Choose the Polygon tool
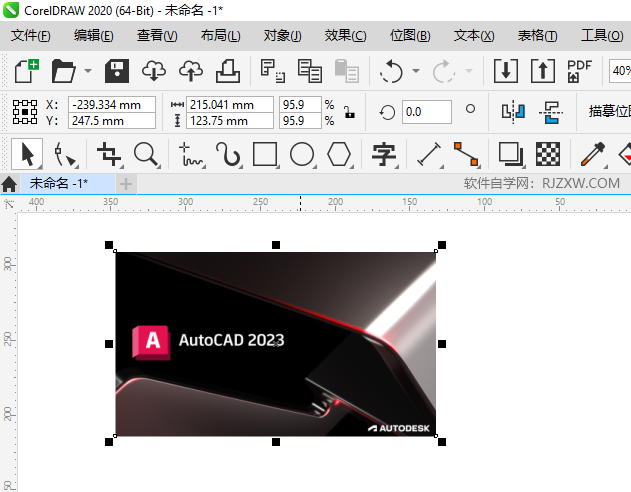 [x=340, y=154]
